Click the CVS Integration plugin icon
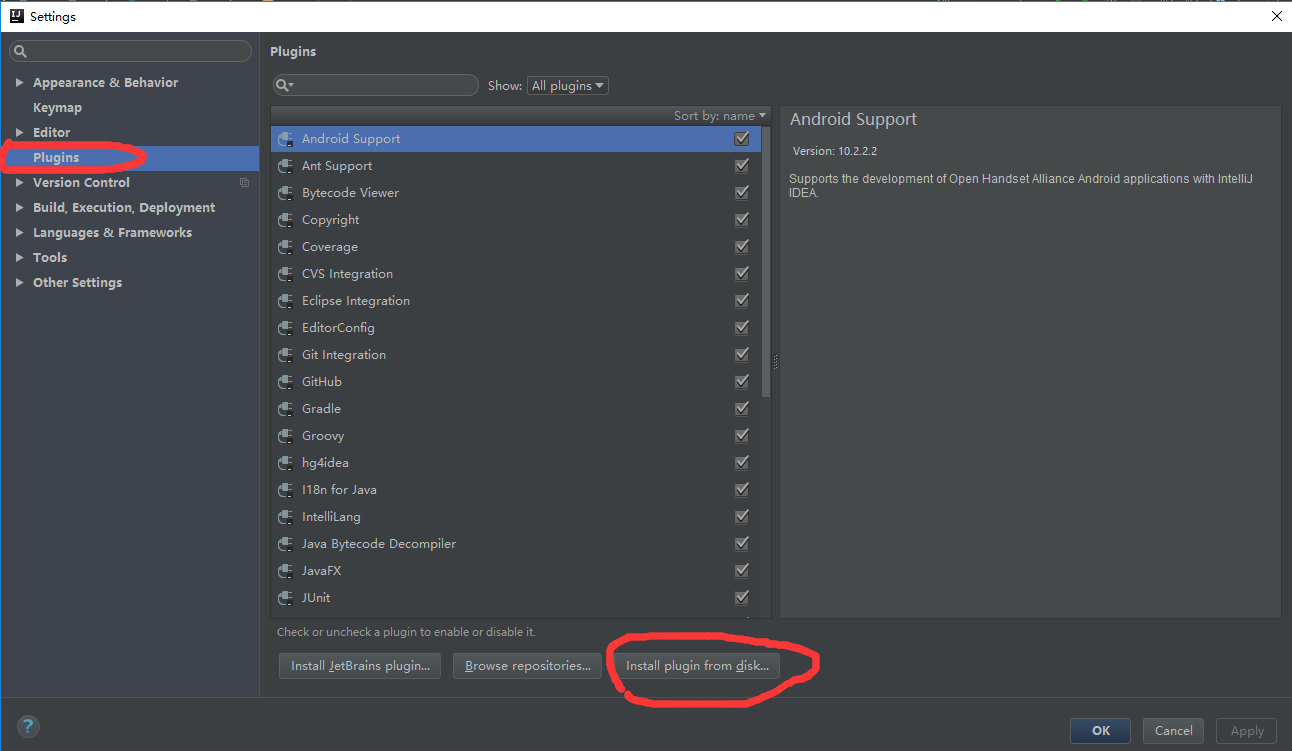This screenshot has height=751, width=1292. click(285, 274)
